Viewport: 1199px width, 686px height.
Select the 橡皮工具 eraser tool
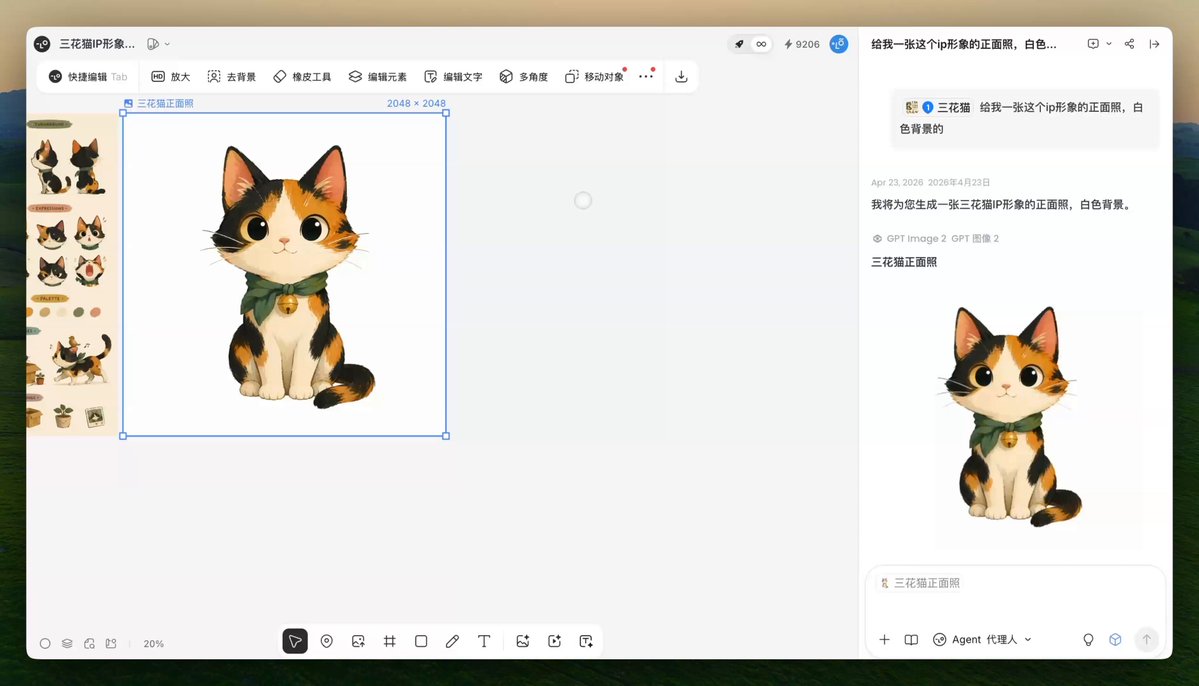coord(302,76)
